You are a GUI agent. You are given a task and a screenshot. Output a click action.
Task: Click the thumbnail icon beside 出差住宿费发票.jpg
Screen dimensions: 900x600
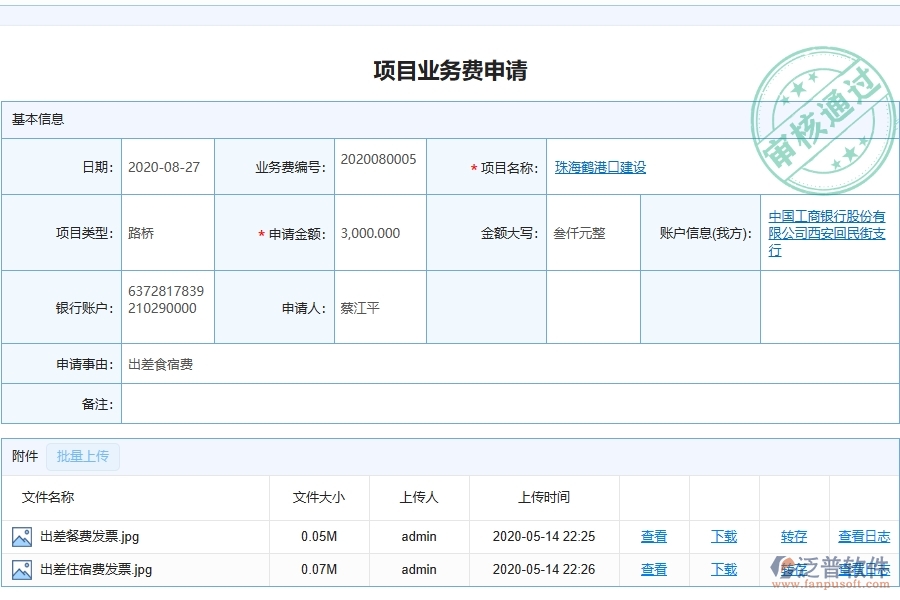[22, 570]
